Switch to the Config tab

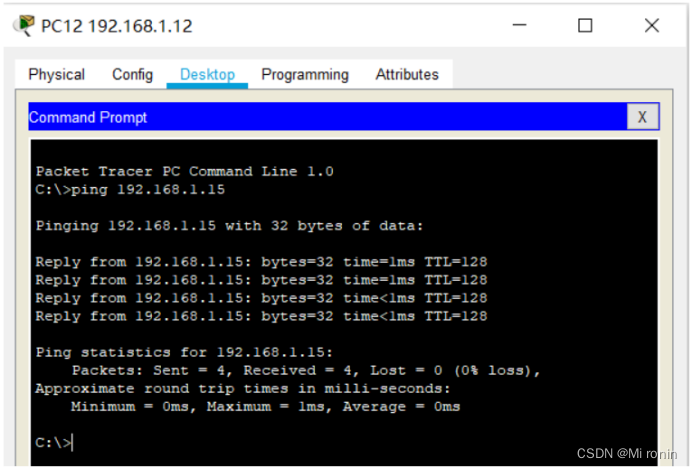click(x=132, y=75)
